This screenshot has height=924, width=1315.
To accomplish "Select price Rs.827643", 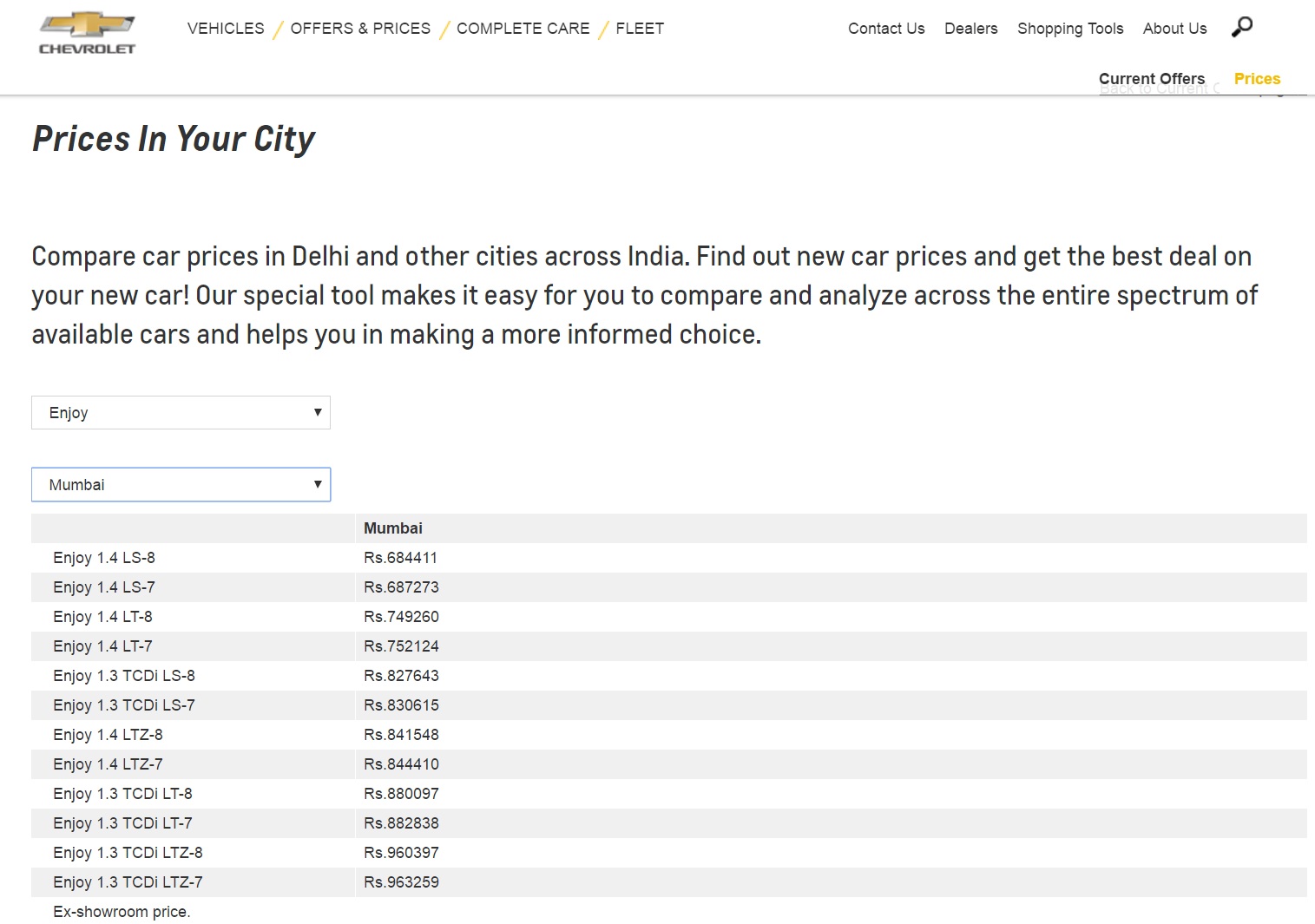I will click(x=401, y=676).
